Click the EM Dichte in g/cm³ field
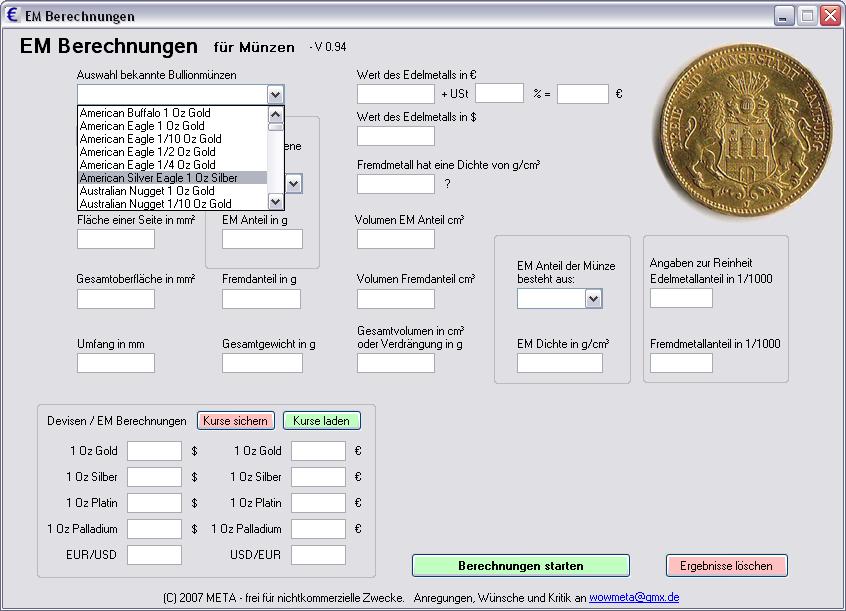The height and width of the screenshot is (611, 846). [x=560, y=363]
